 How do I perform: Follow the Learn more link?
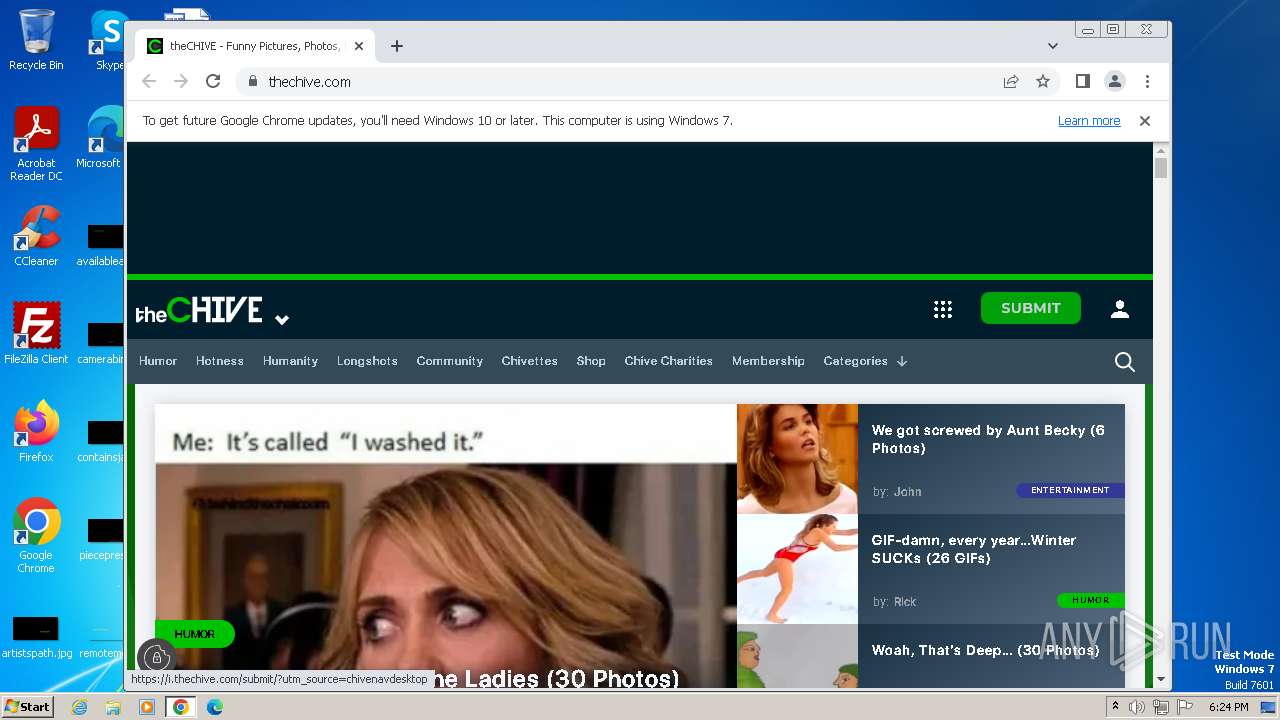[x=1089, y=121]
